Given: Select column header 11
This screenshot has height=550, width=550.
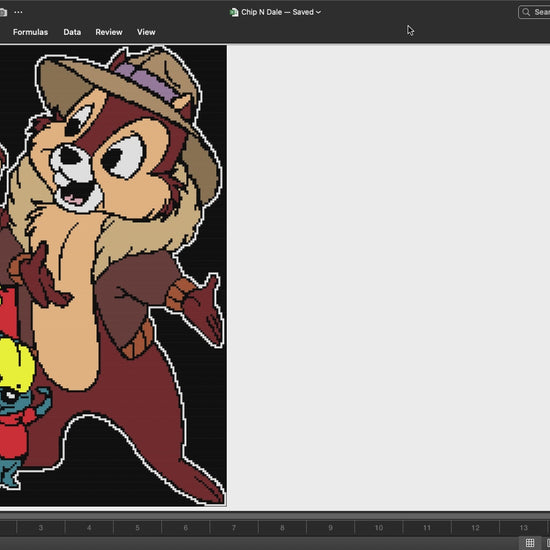Looking at the screenshot, I should tap(427, 528).
